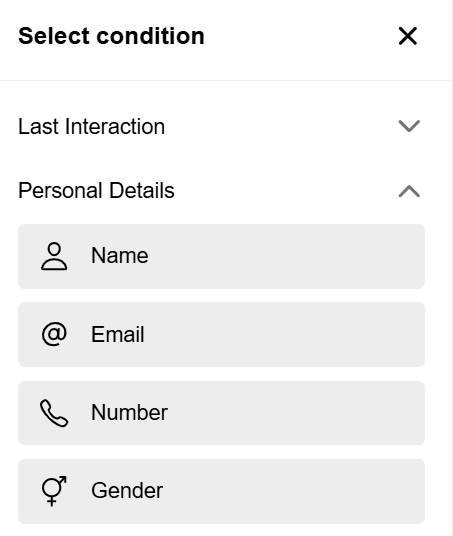Viewport: 453px width, 536px height.
Task: Collapse Personal Details using its up chevron
Action: coord(409,191)
